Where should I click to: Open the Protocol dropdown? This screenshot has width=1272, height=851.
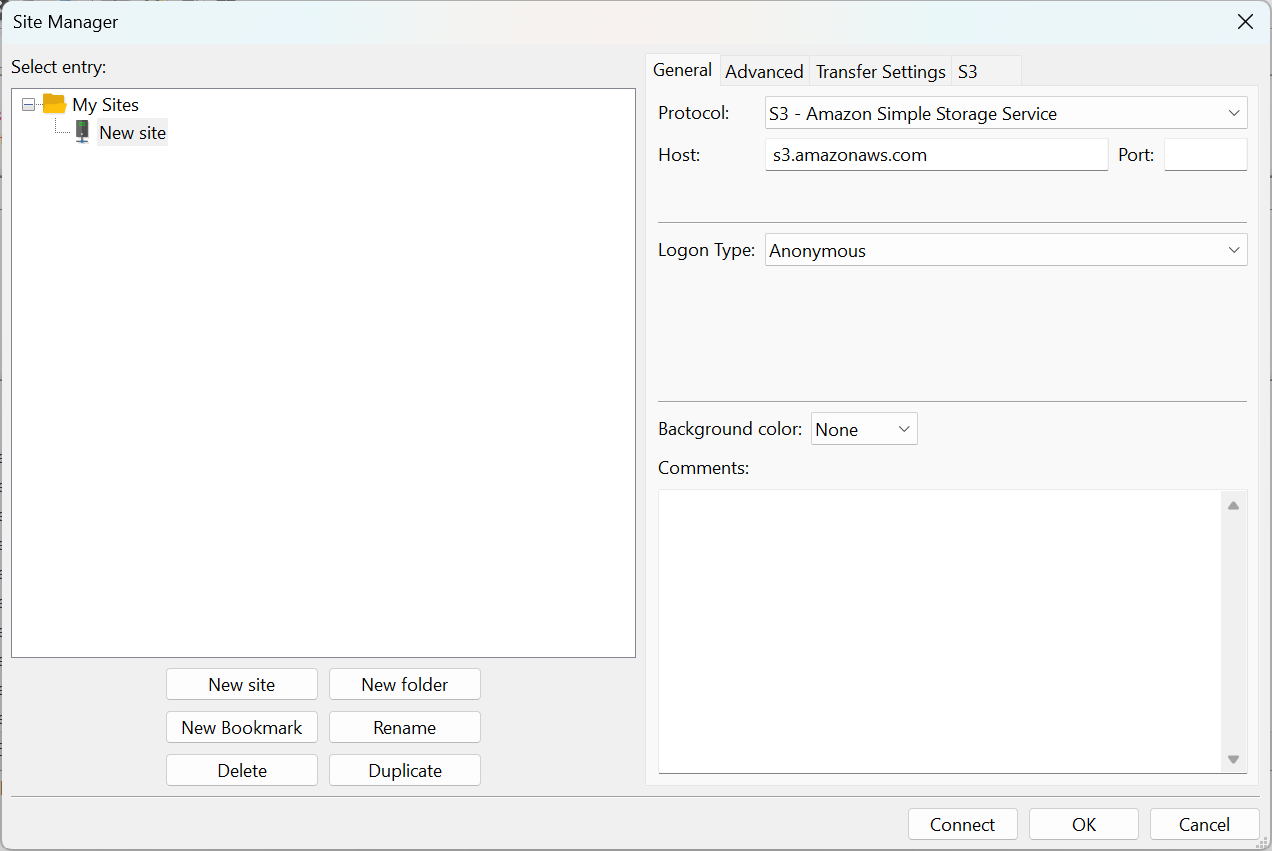1006,113
